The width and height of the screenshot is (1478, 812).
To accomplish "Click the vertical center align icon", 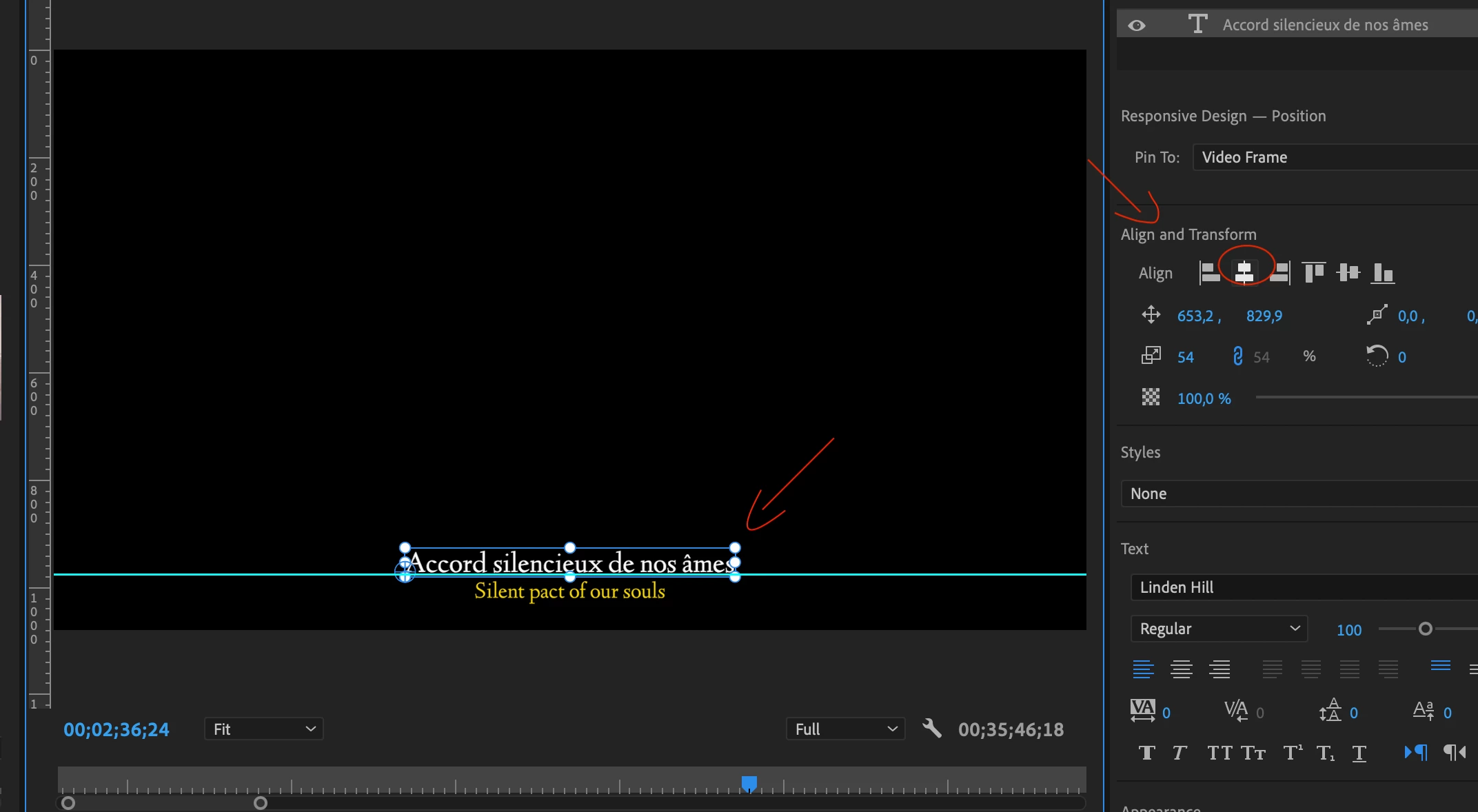I will pos(1348,273).
